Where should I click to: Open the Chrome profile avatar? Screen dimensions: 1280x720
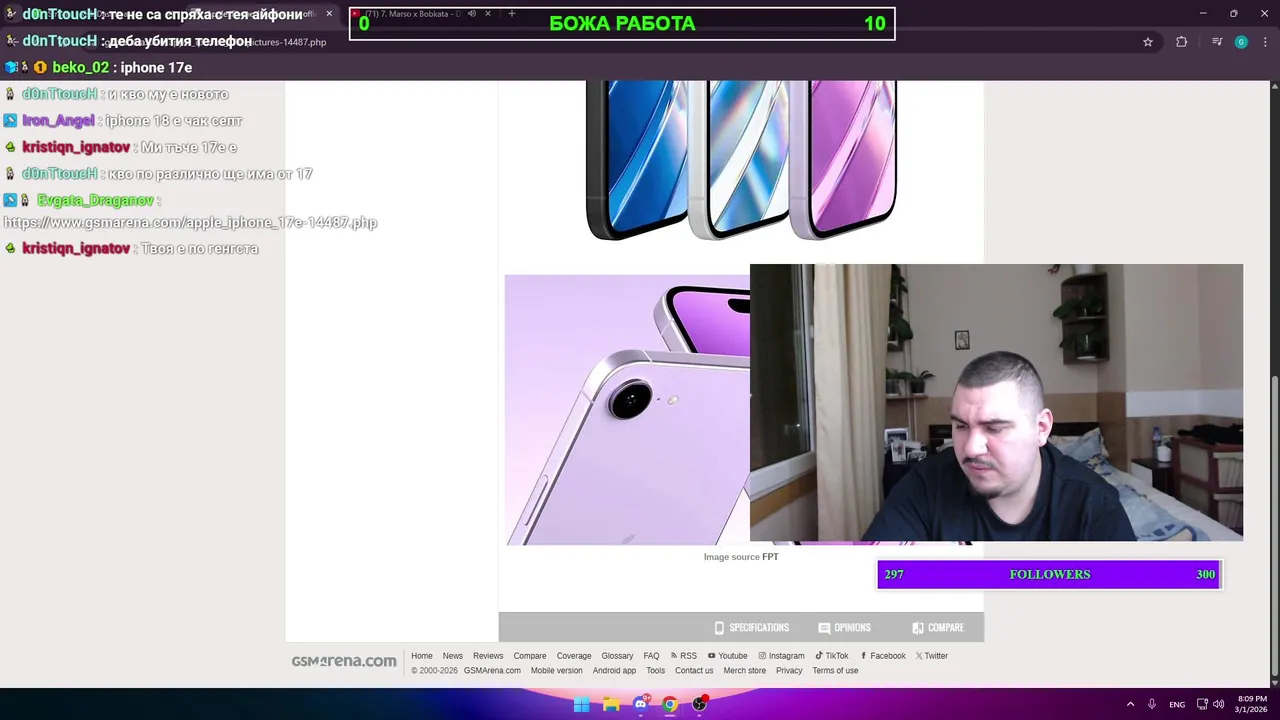point(1241,42)
